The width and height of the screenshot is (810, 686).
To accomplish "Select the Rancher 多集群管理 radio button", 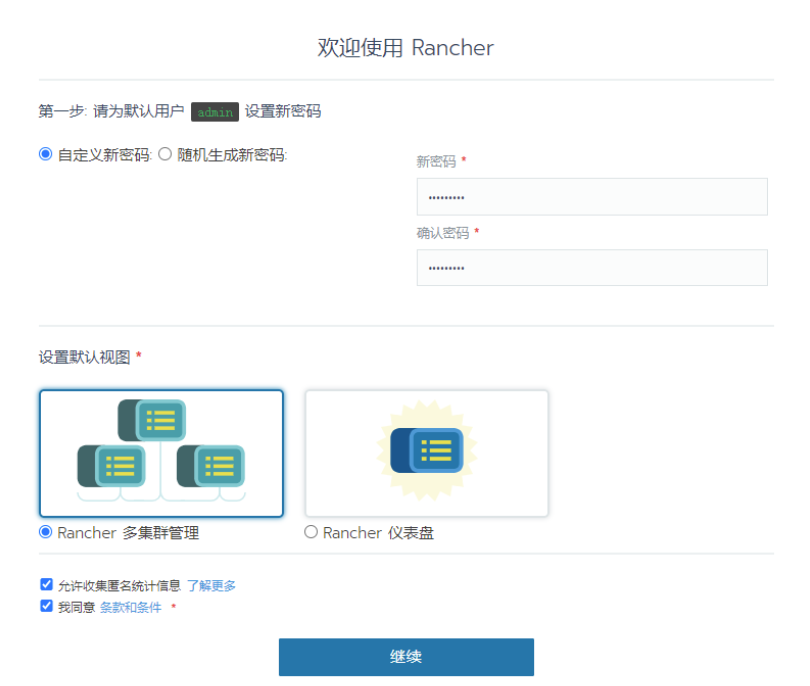I will pyautogui.click(x=45, y=532).
